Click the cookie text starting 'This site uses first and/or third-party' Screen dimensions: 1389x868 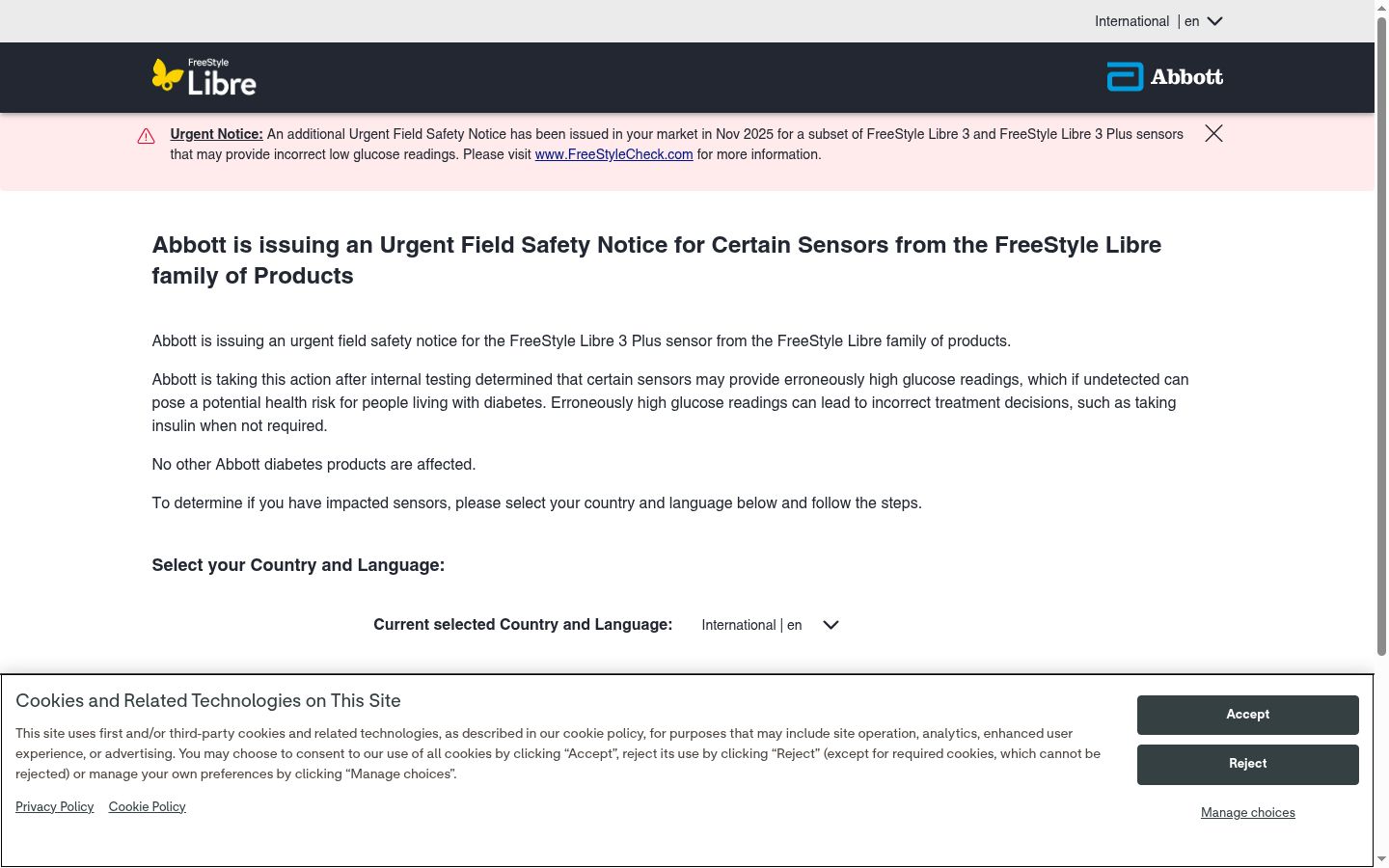(558, 754)
